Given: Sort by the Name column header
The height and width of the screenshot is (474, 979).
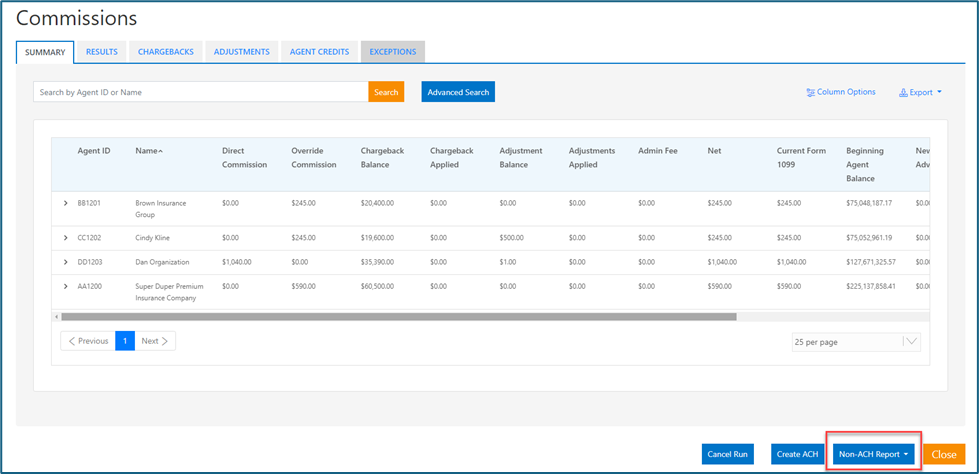Looking at the screenshot, I should (x=149, y=151).
